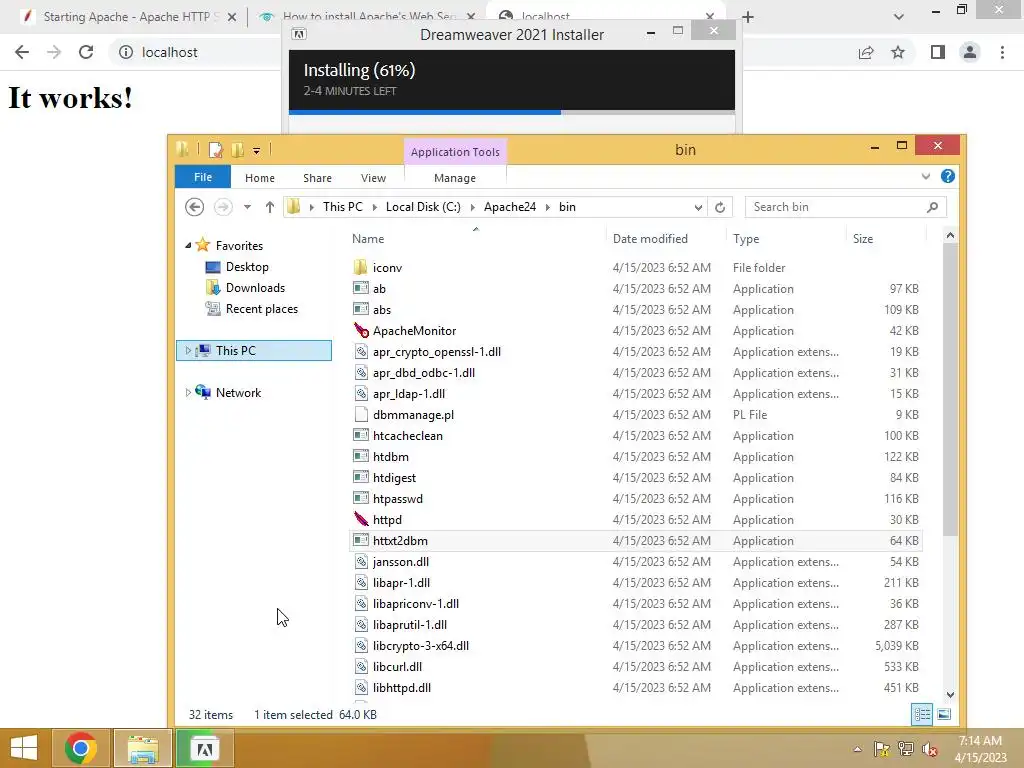Customize quick access toolbar dropdown
This screenshot has width=1024, height=768.
tap(257, 151)
